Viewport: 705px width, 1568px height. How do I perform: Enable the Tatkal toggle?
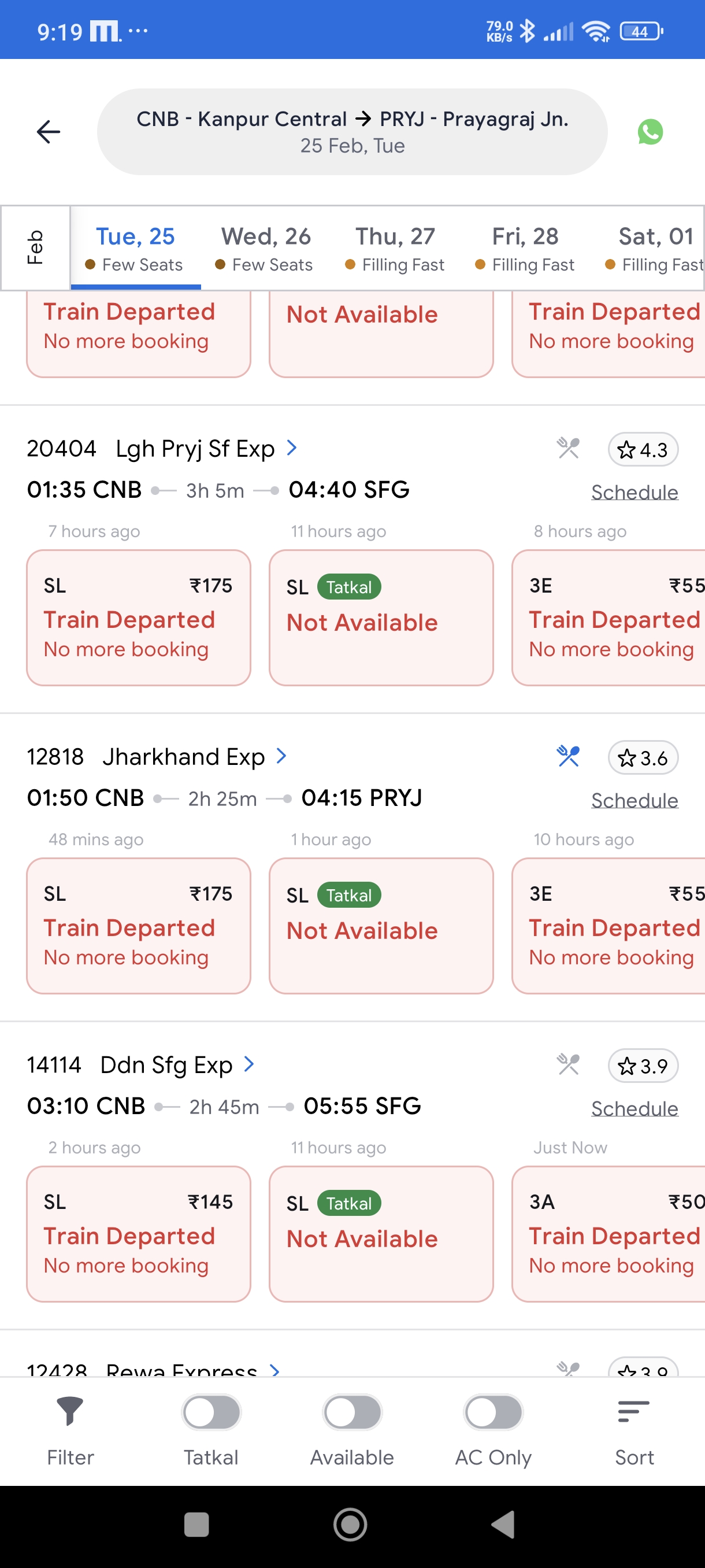[211, 1412]
